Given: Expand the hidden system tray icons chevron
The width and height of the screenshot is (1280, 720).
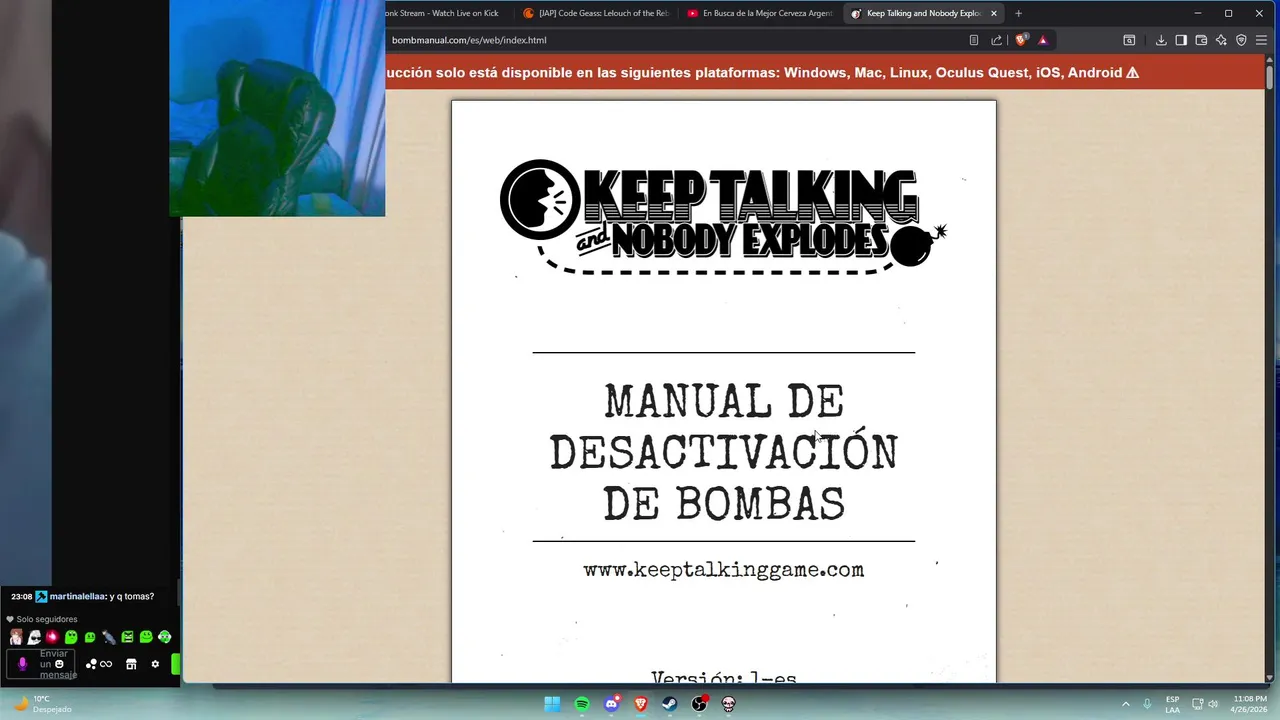Looking at the screenshot, I should (1125, 704).
